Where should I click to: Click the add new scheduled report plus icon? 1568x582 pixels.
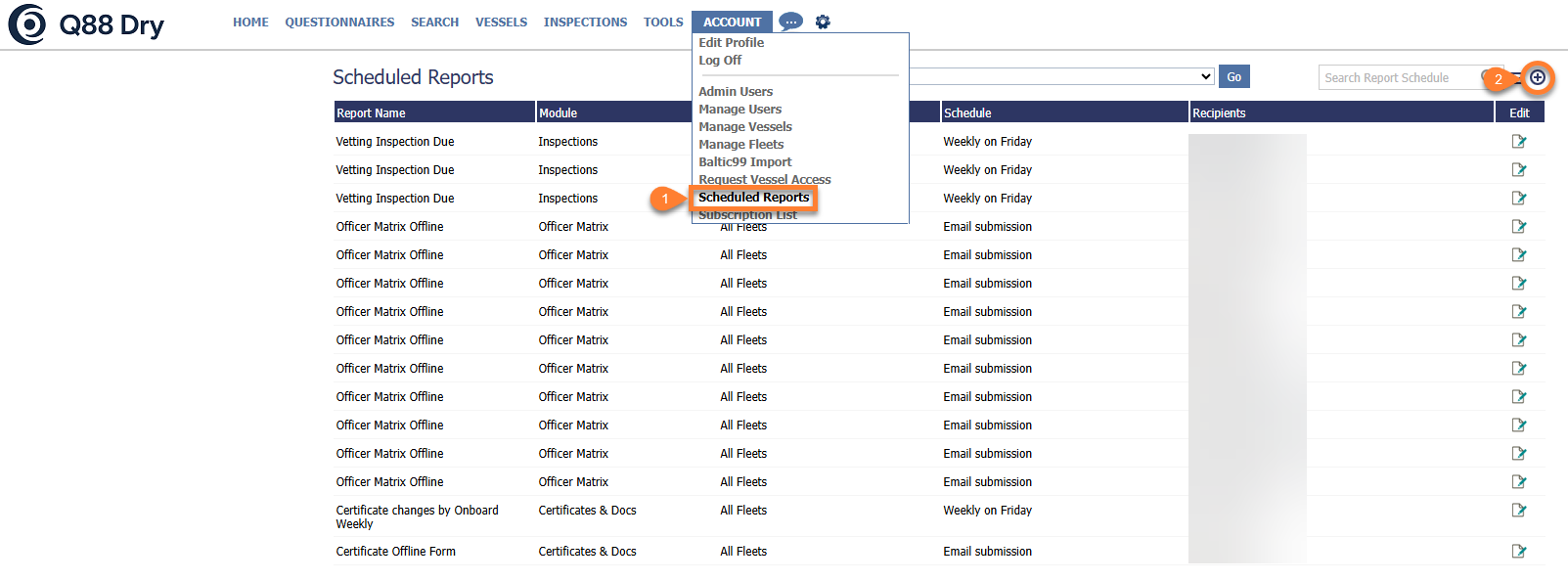1538,77
